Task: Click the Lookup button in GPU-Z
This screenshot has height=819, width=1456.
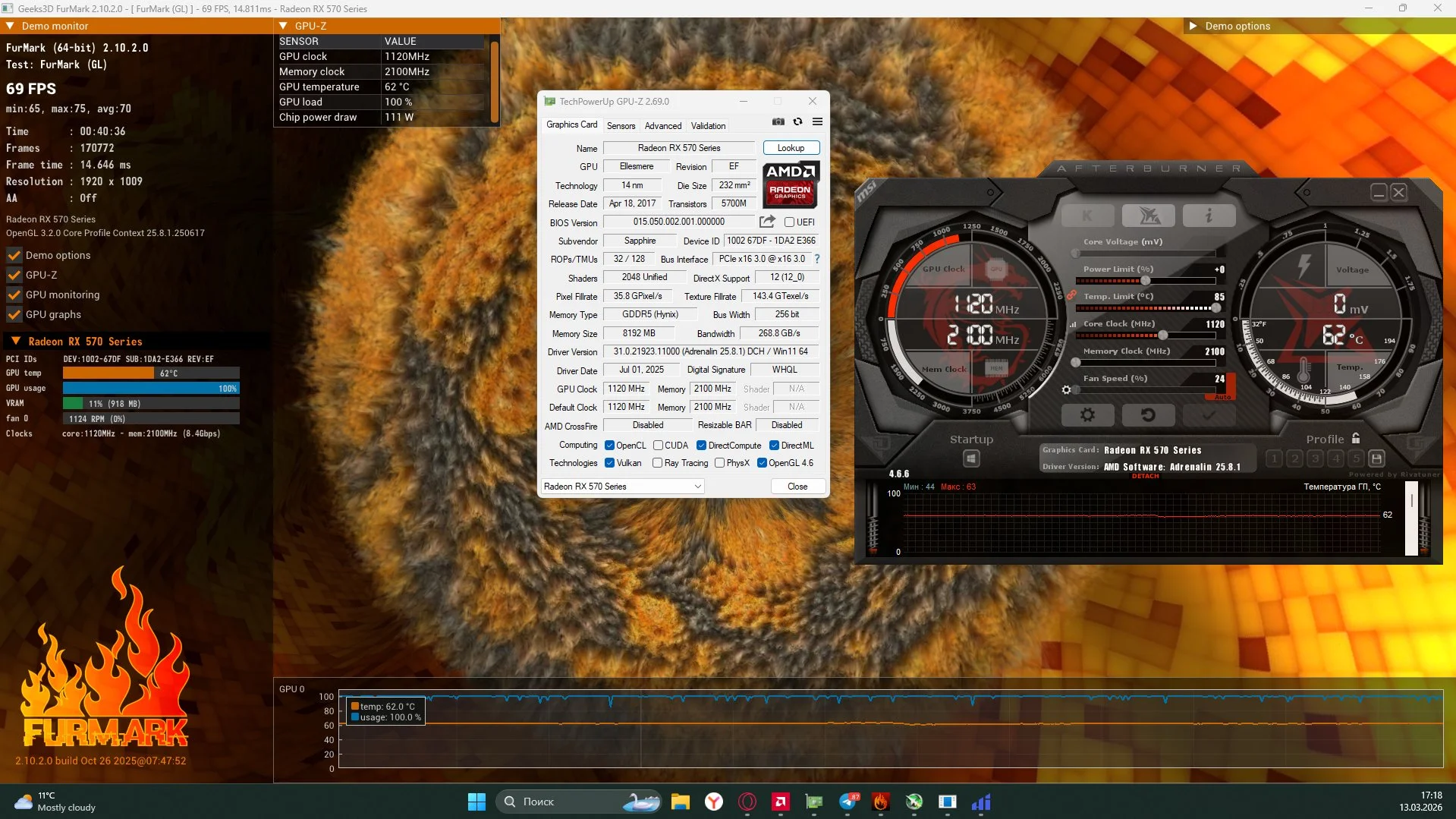Action: (791, 148)
